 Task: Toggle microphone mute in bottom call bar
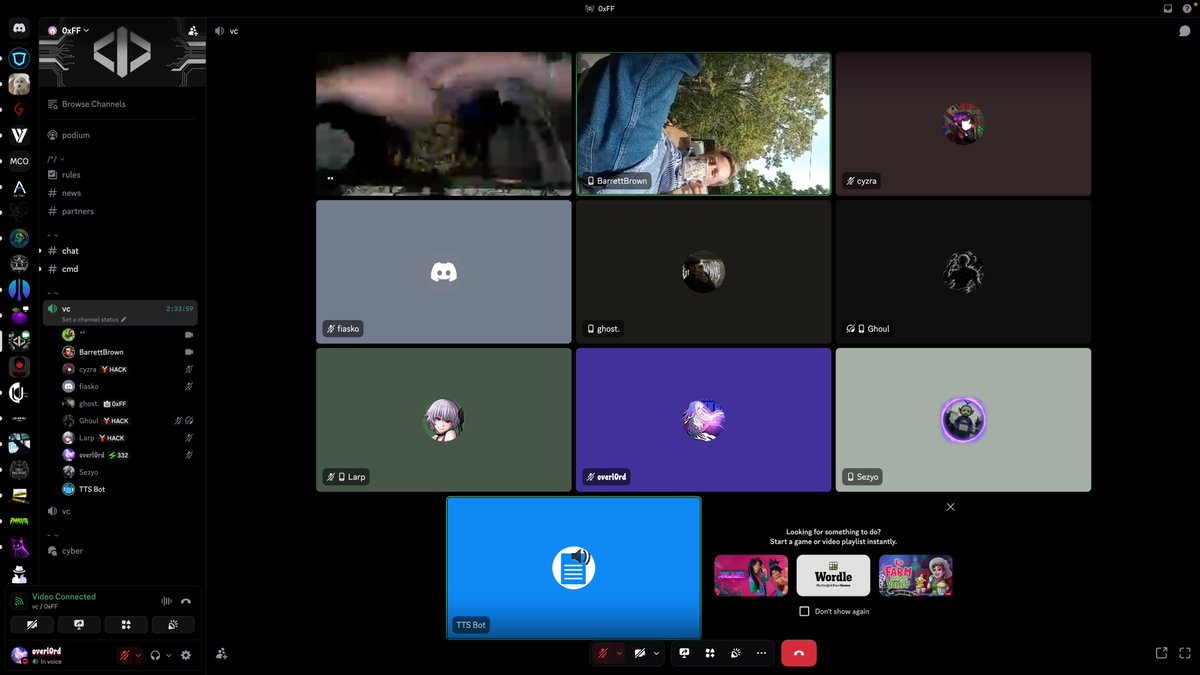point(602,653)
